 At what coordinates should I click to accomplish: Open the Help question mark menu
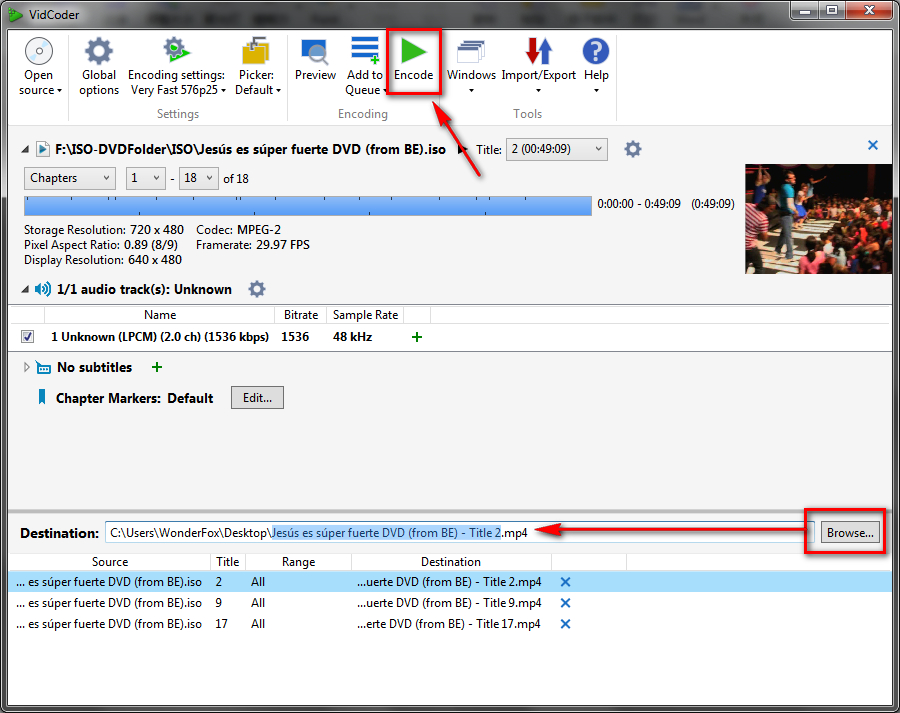point(596,67)
